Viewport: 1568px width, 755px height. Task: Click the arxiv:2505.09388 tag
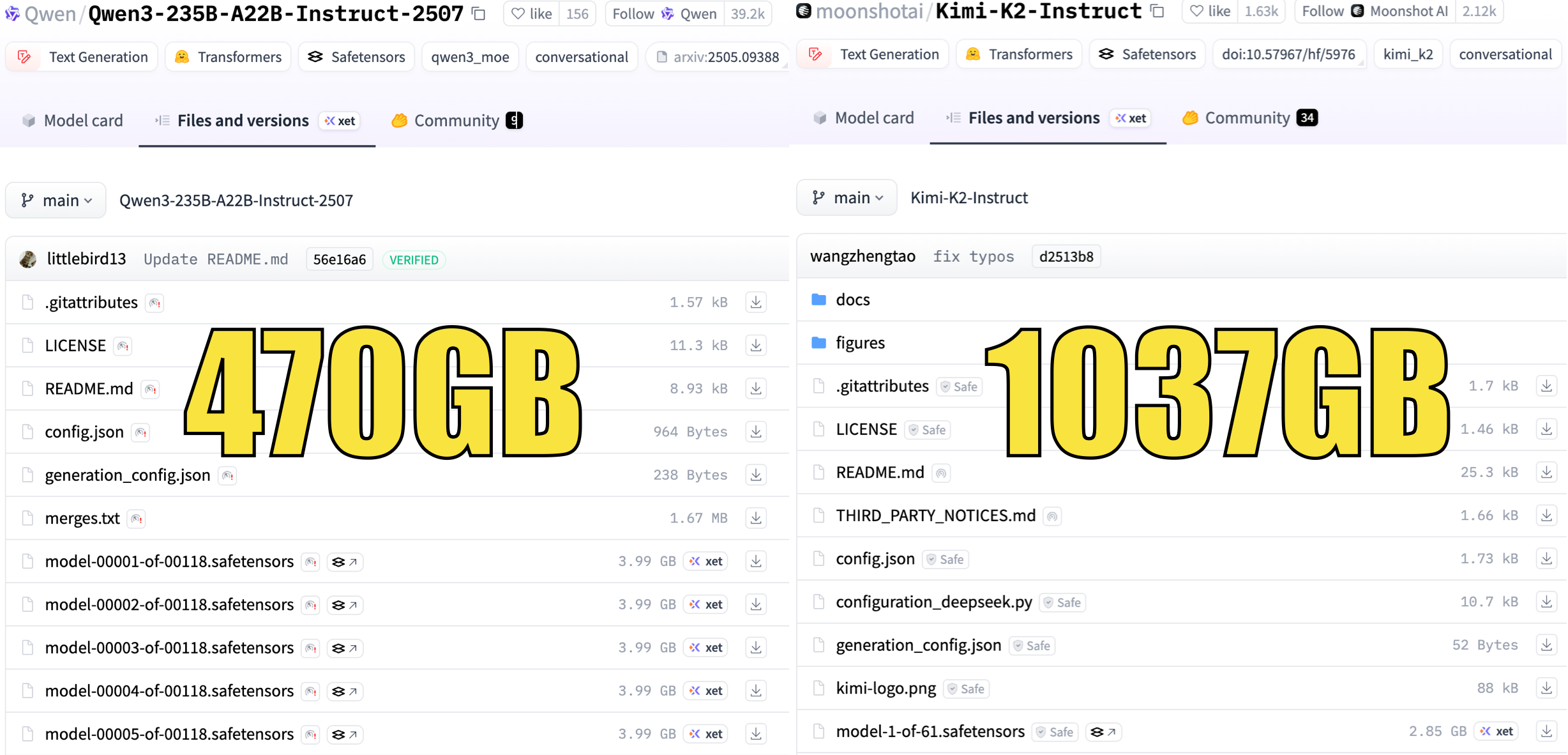718,57
